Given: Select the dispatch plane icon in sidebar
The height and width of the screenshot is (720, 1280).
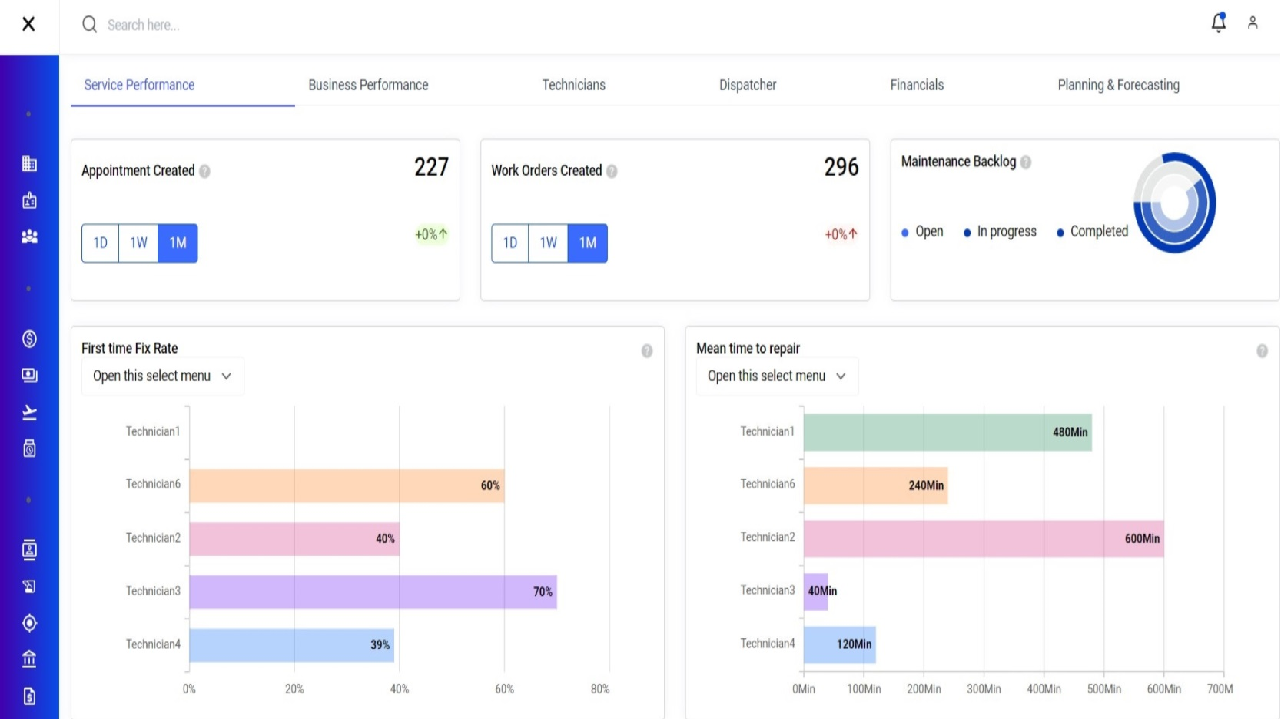Looking at the screenshot, I should 29,411.
